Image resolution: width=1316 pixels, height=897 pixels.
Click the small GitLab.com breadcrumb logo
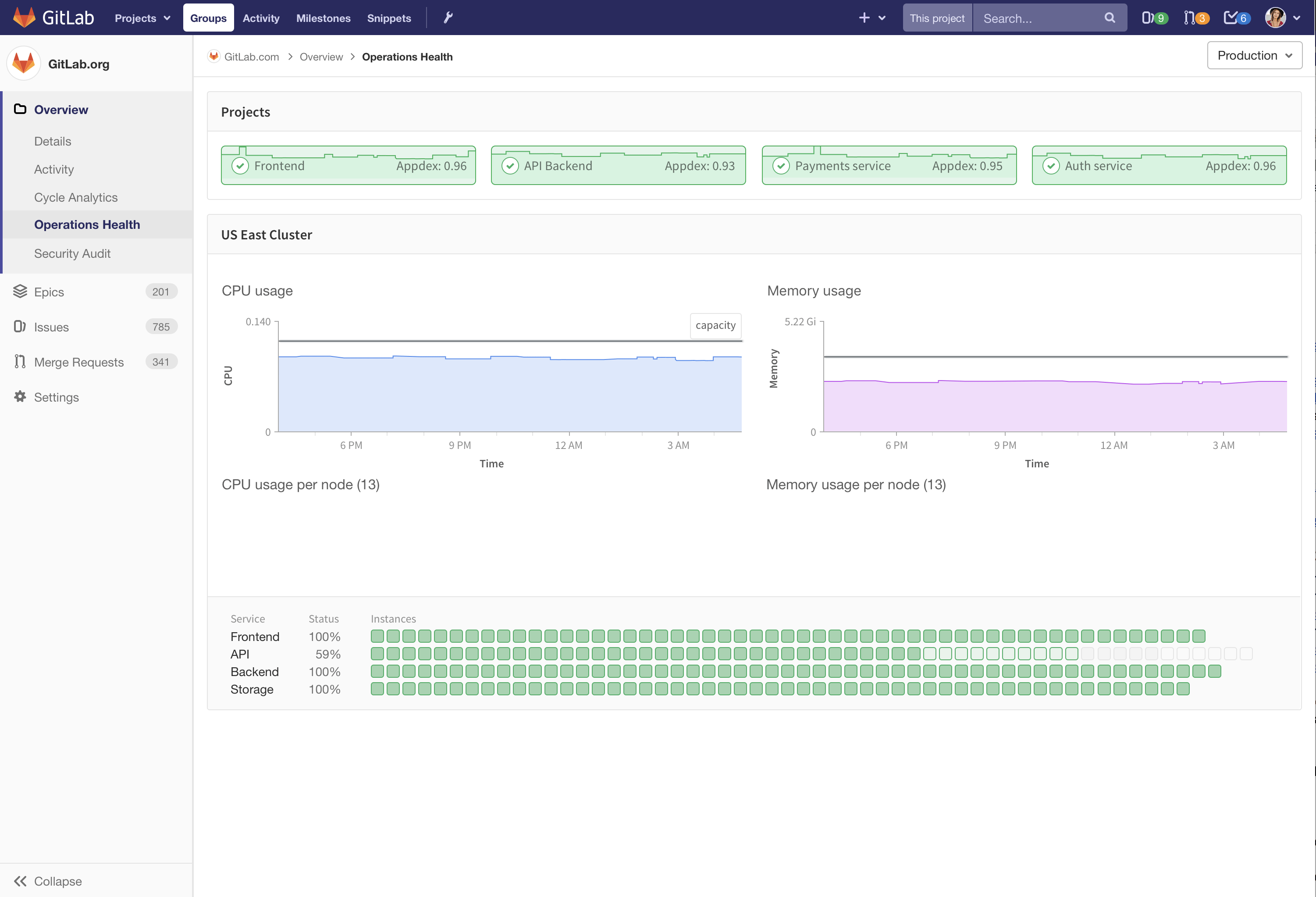(213, 57)
